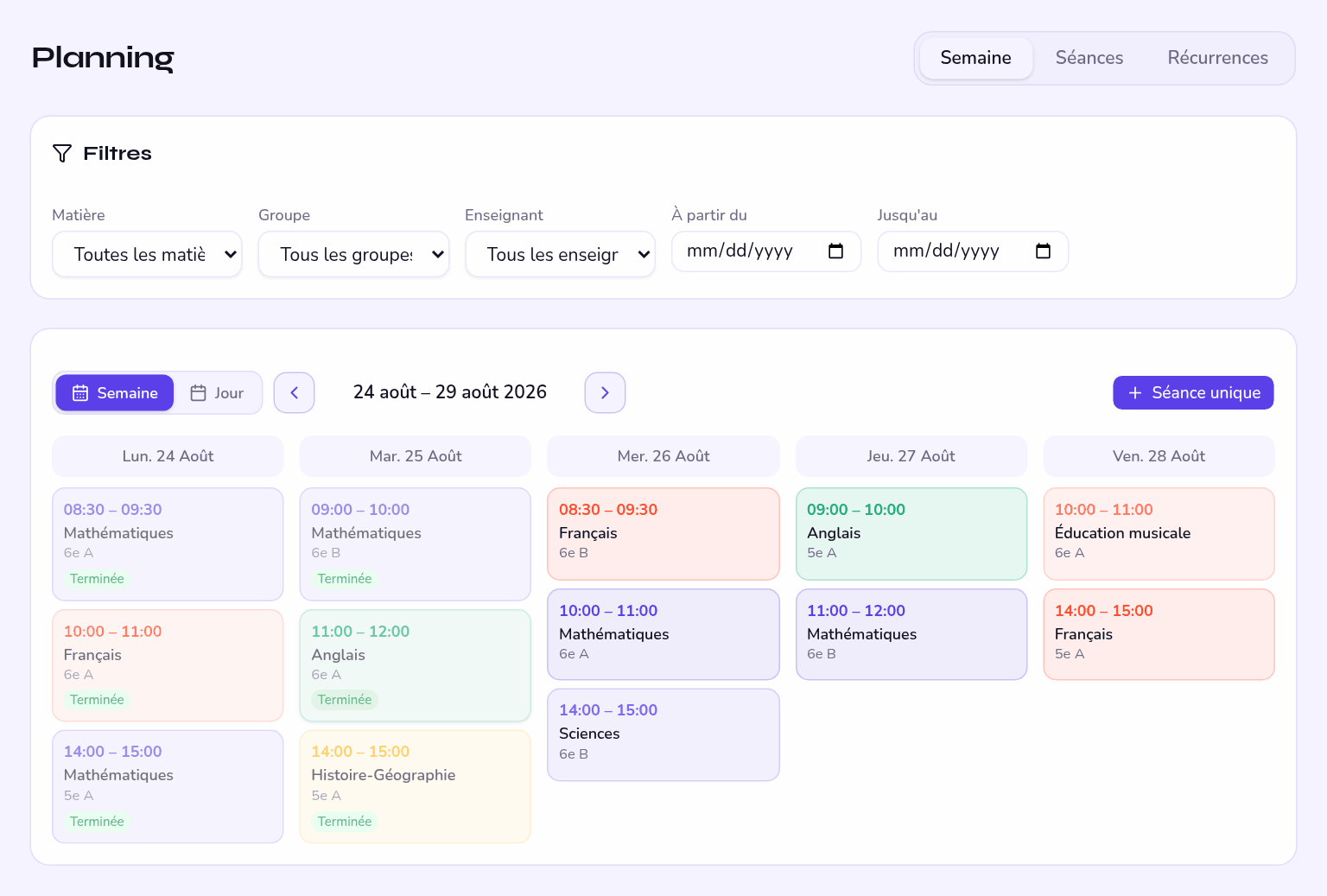
Task: Click the 'Jeu. 27 Août' day header
Action: tap(911, 456)
